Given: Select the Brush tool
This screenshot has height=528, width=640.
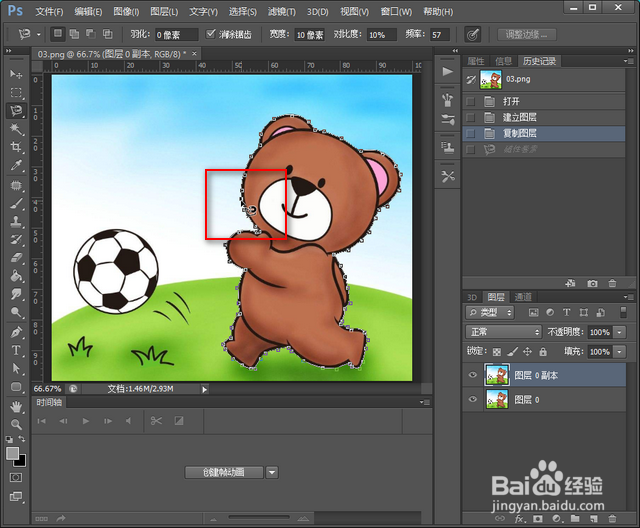Looking at the screenshot, I should [x=16, y=203].
